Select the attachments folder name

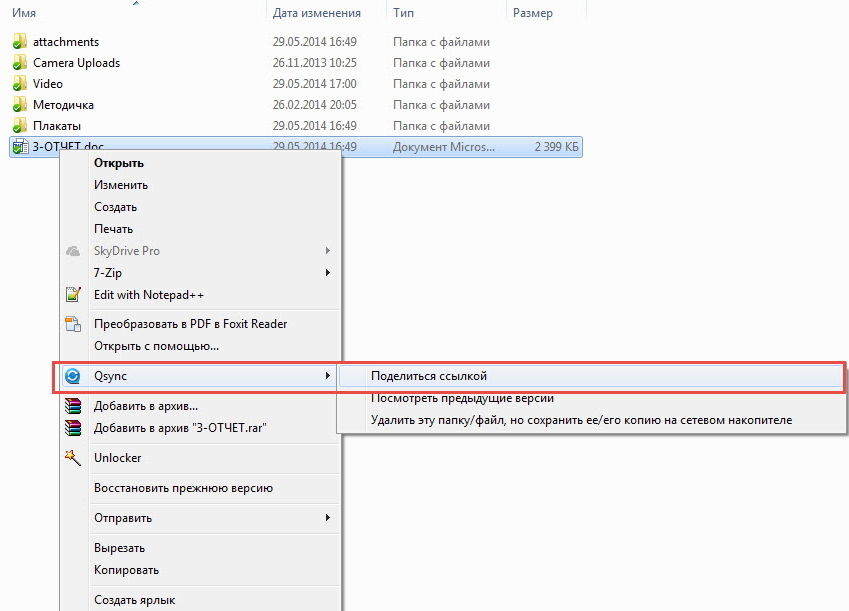pos(66,42)
